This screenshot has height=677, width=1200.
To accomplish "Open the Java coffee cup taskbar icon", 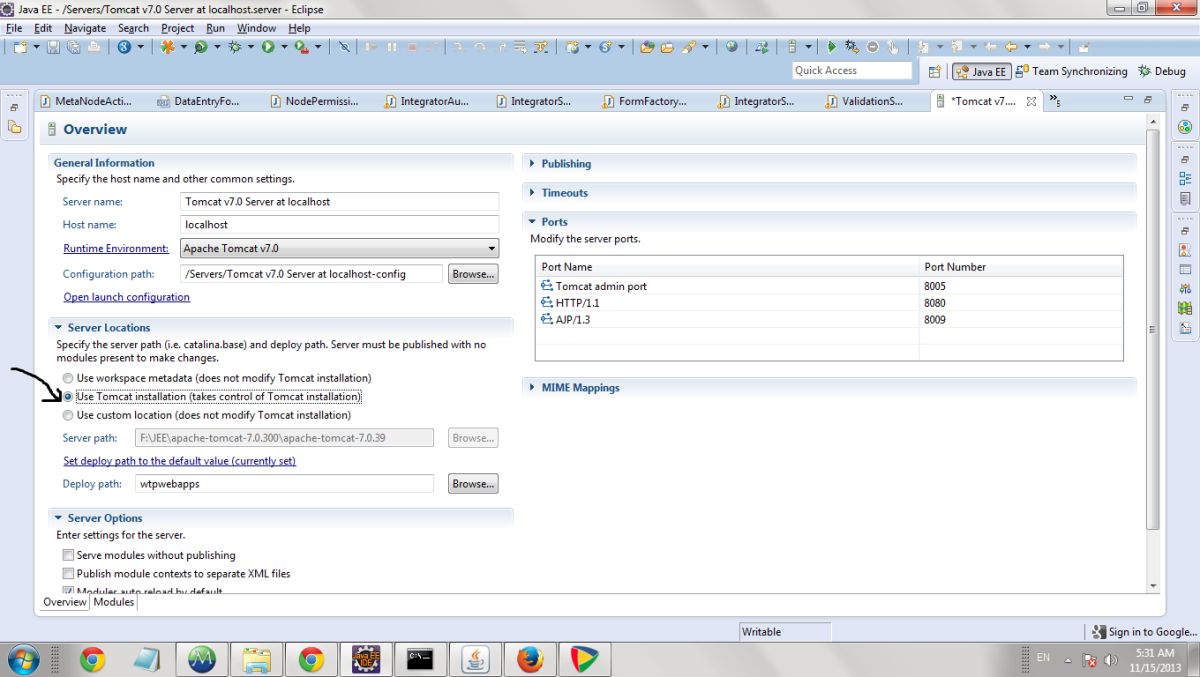I will (475, 659).
